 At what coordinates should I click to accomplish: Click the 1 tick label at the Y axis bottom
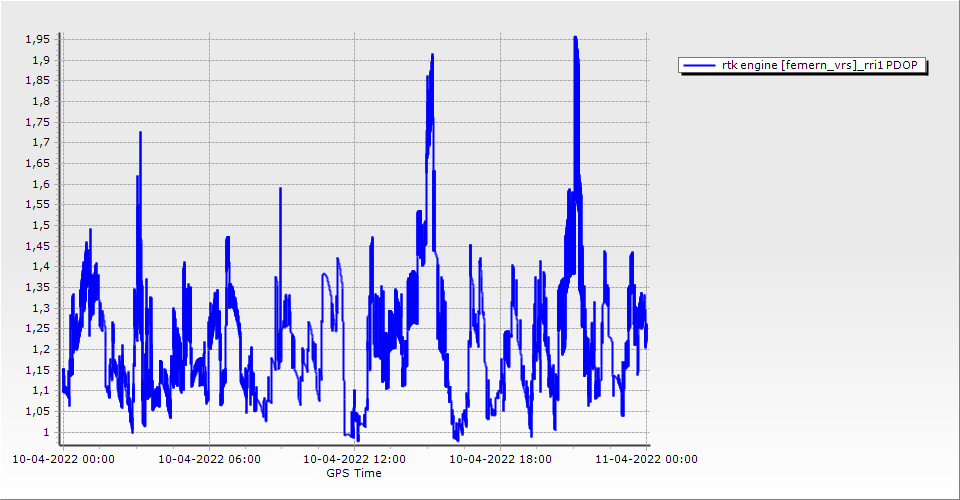(x=47, y=432)
